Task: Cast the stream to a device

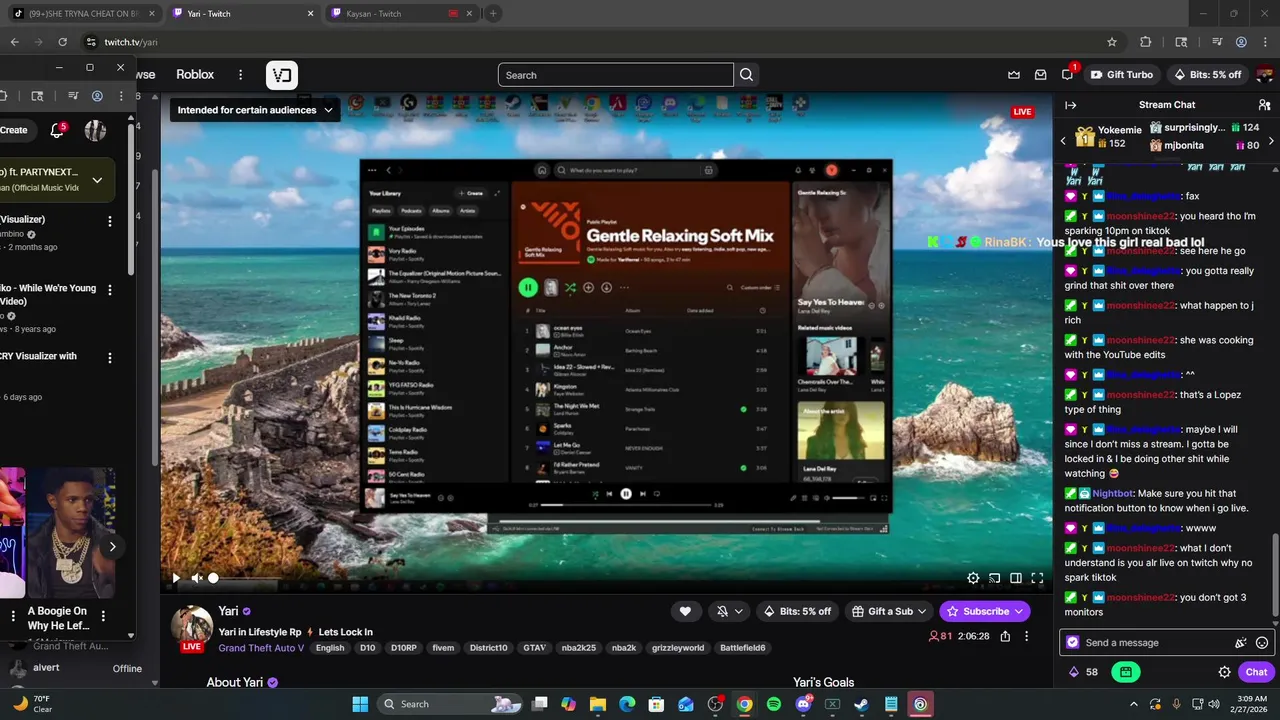Action: [994, 578]
